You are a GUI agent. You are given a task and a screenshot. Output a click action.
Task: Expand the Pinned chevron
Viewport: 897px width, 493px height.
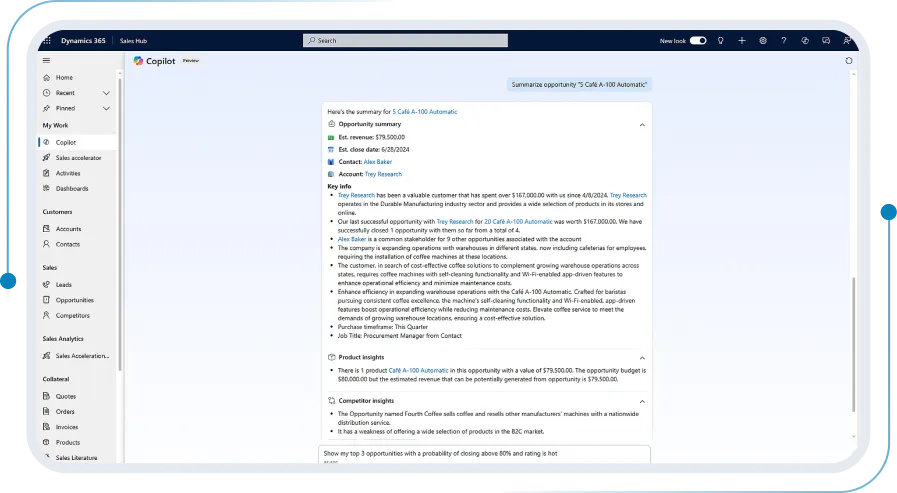point(106,108)
